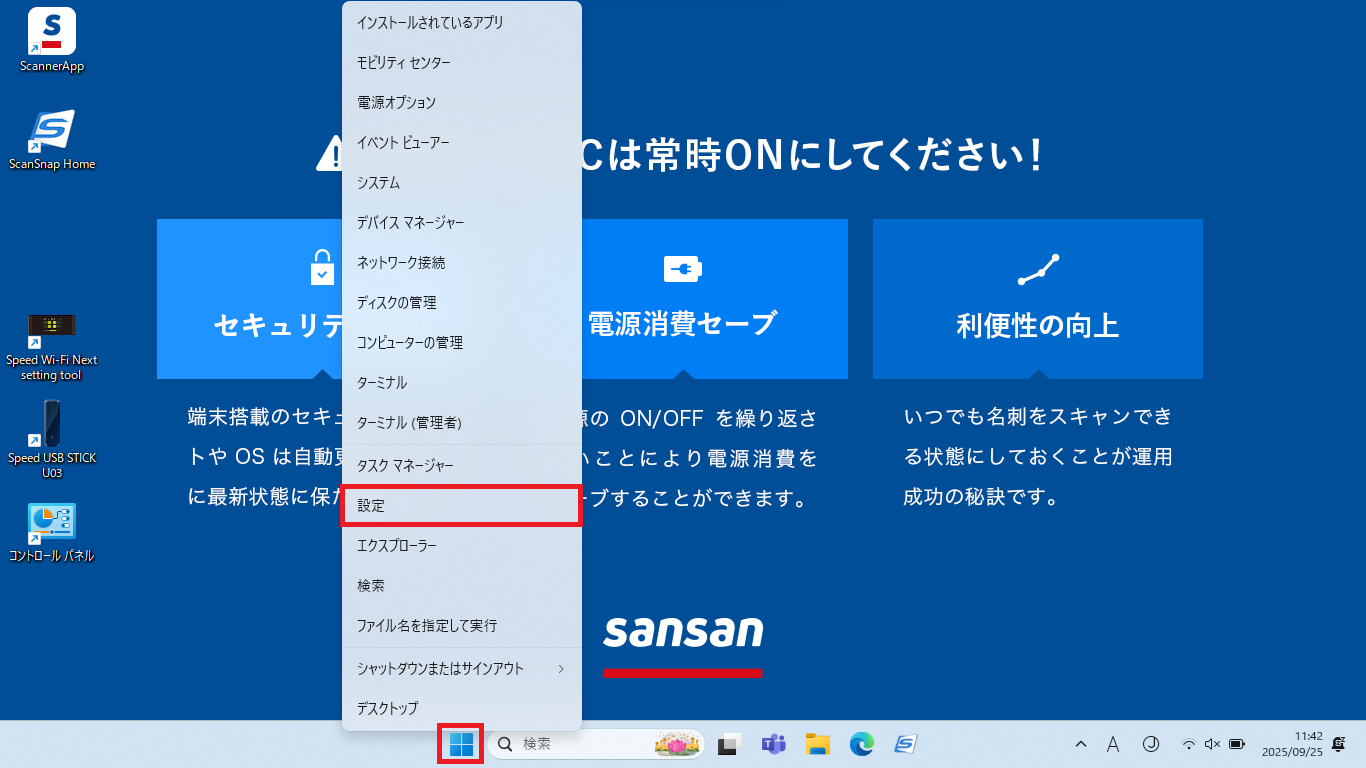Open the clock showing 11:42 and date
This screenshot has width=1366, height=768.
coord(1290,744)
